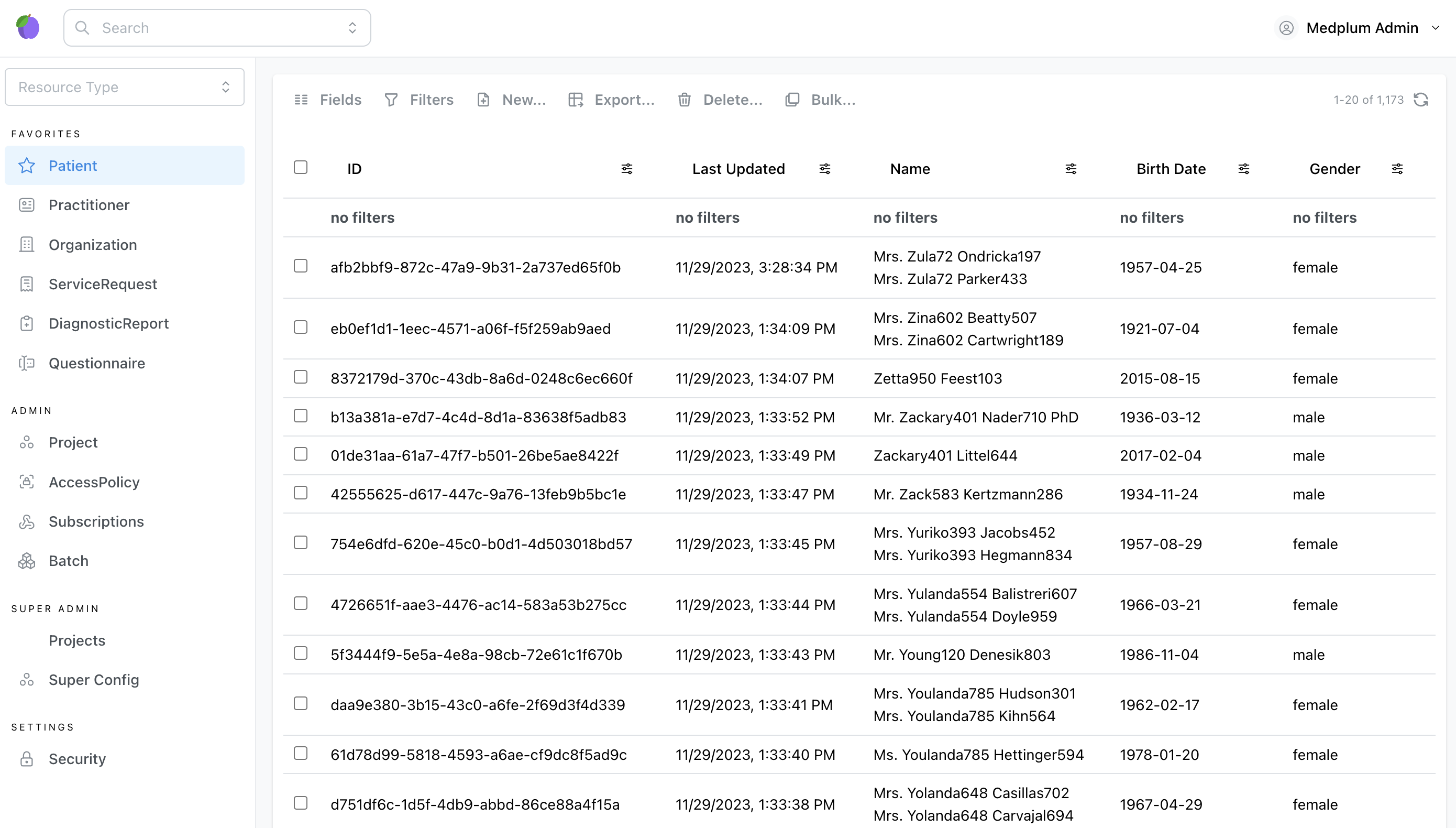Click the refresh results icon
The image size is (1456, 828).
[1421, 100]
